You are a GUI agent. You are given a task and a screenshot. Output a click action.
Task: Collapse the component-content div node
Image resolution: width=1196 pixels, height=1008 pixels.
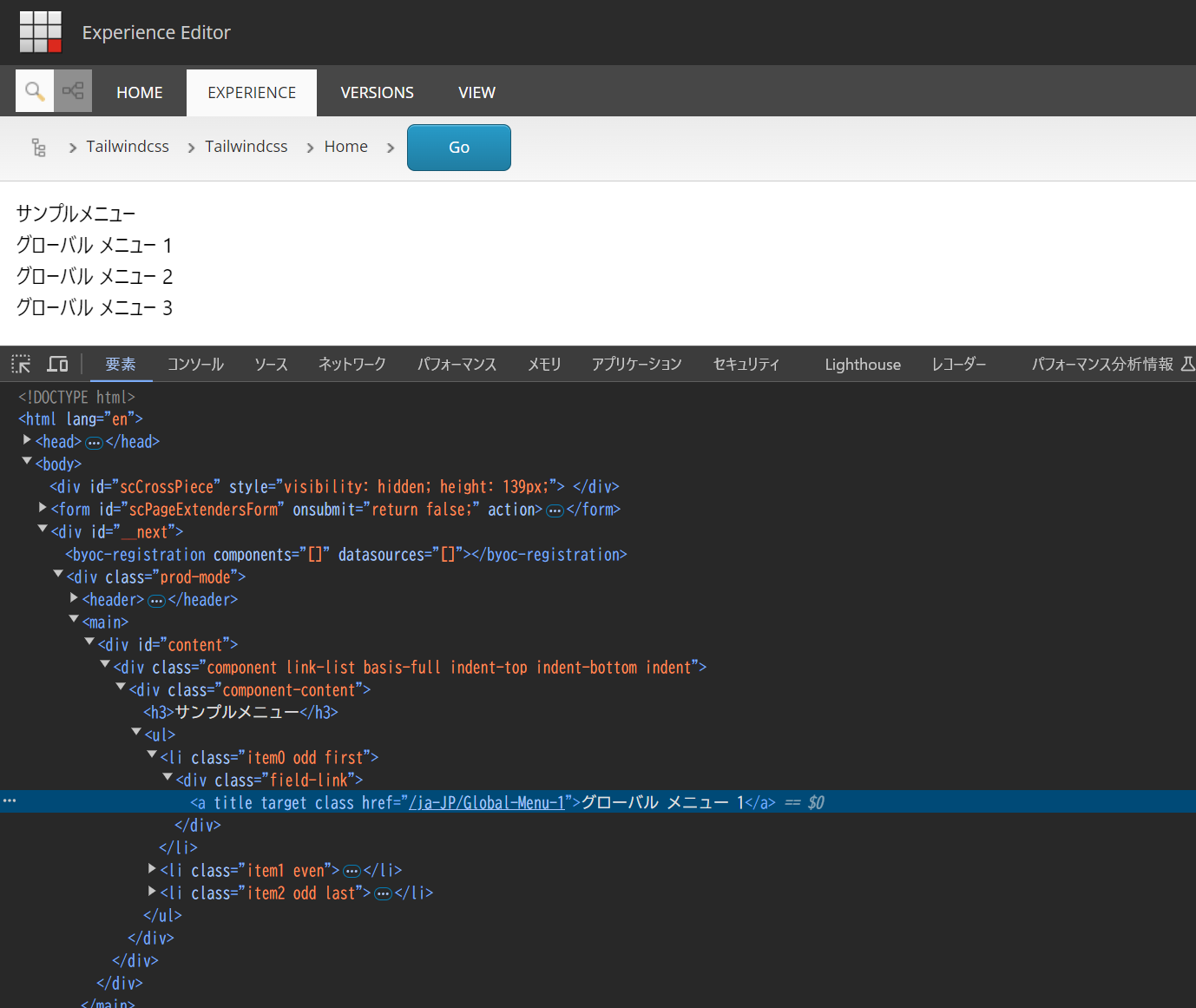(121, 687)
